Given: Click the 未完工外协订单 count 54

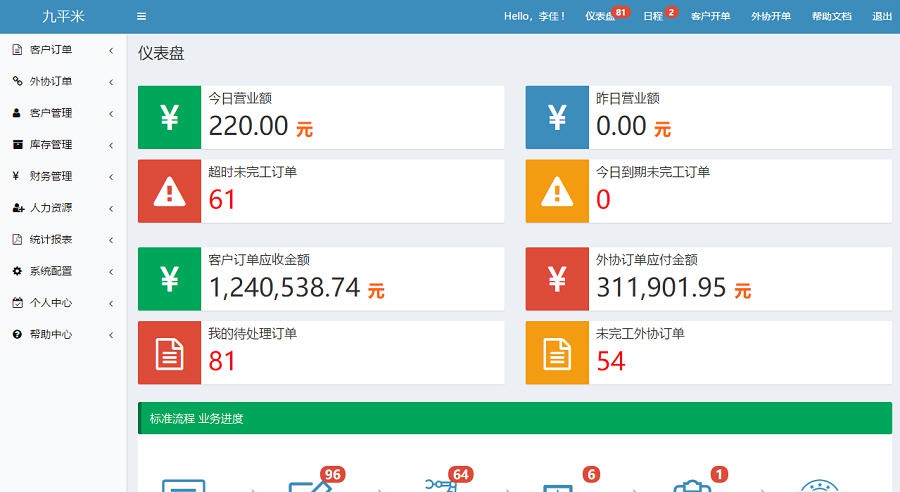Looking at the screenshot, I should tap(611, 361).
